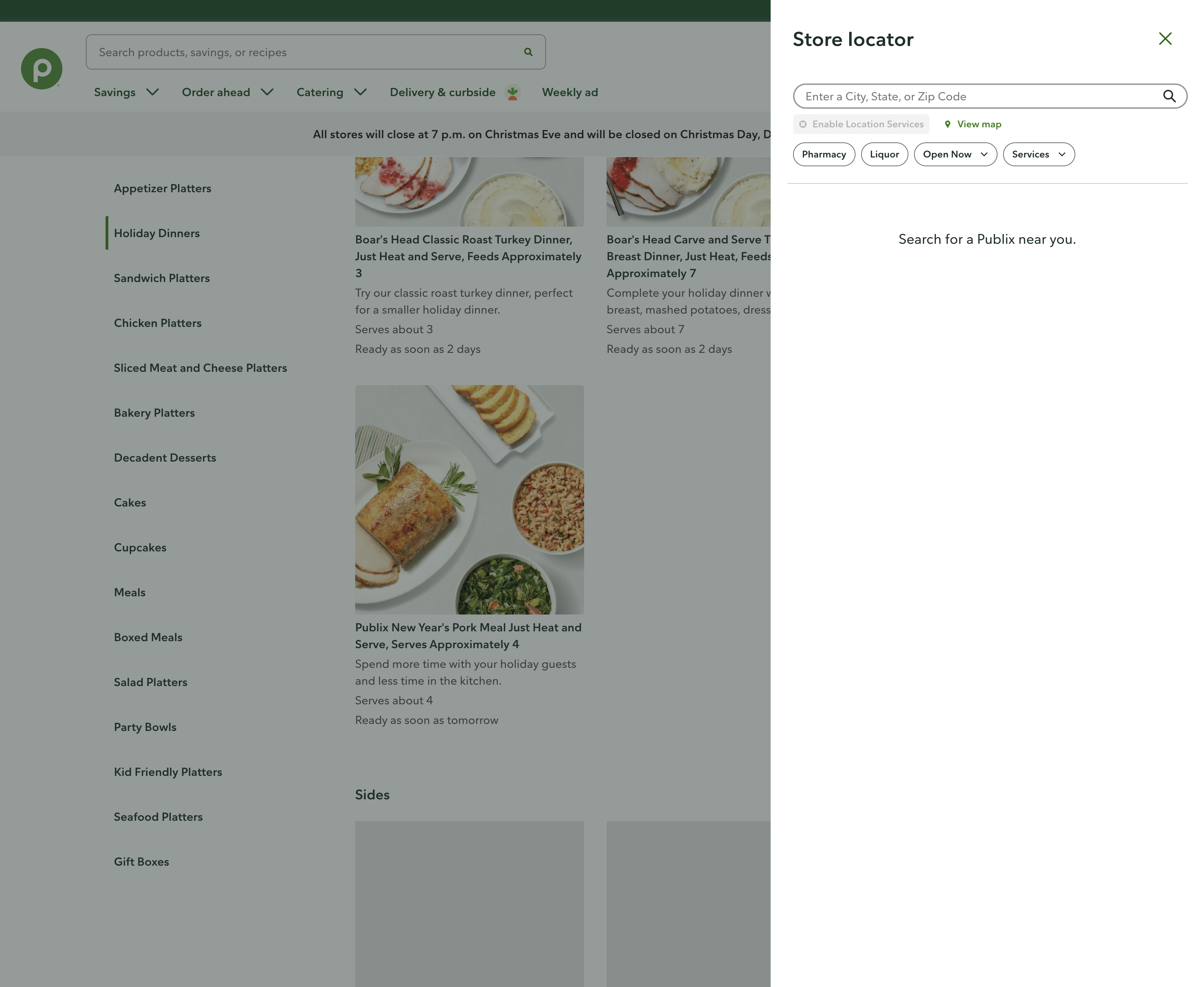Click the carrot icon next to Delivery & curbside

(512, 92)
